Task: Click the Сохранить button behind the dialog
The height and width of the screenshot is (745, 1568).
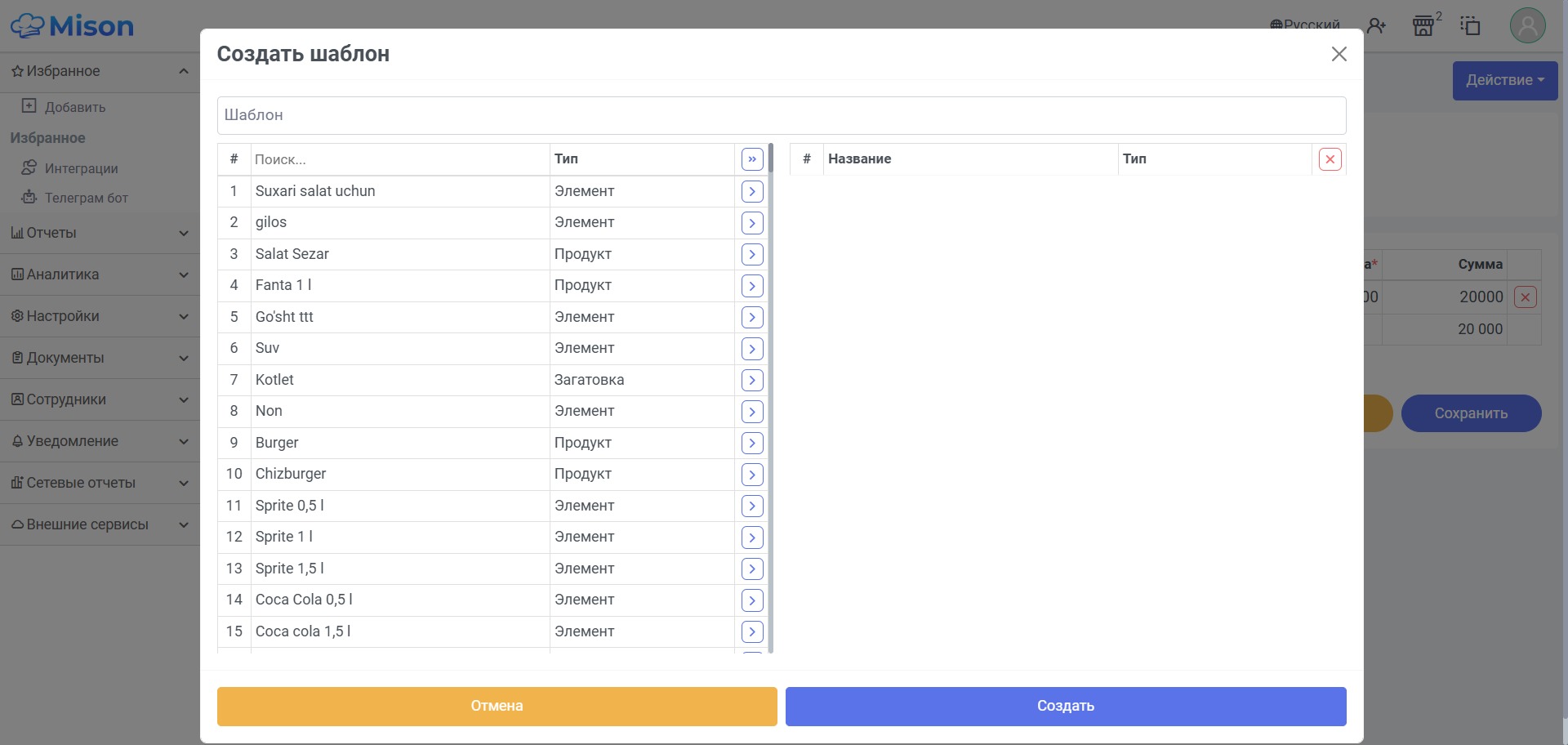Action: click(x=1471, y=413)
